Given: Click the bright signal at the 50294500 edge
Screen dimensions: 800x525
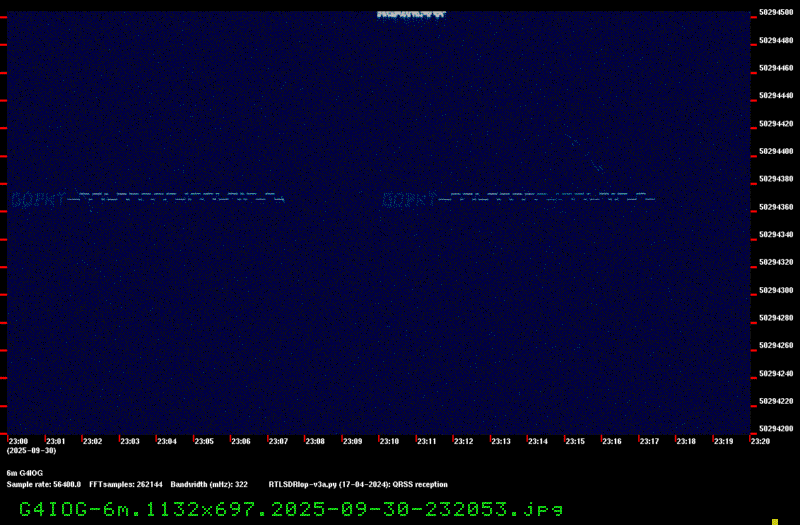Looking at the screenshot, I should pyautogui.click(x=411, y=15).
